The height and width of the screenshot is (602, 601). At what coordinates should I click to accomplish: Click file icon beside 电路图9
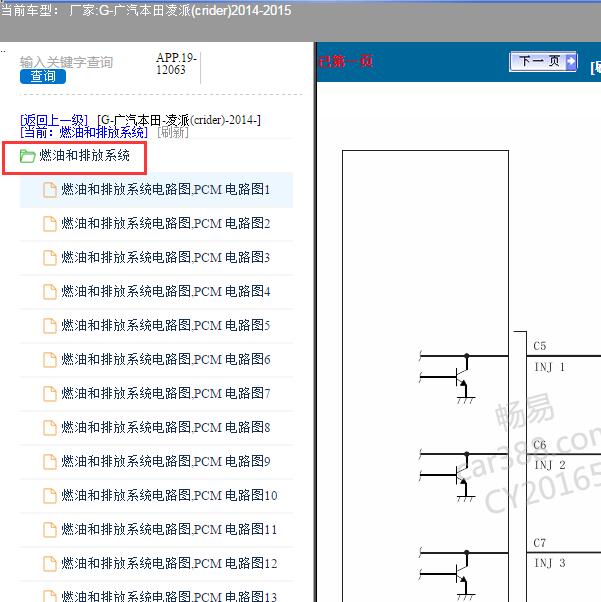(x=50, y=461)
